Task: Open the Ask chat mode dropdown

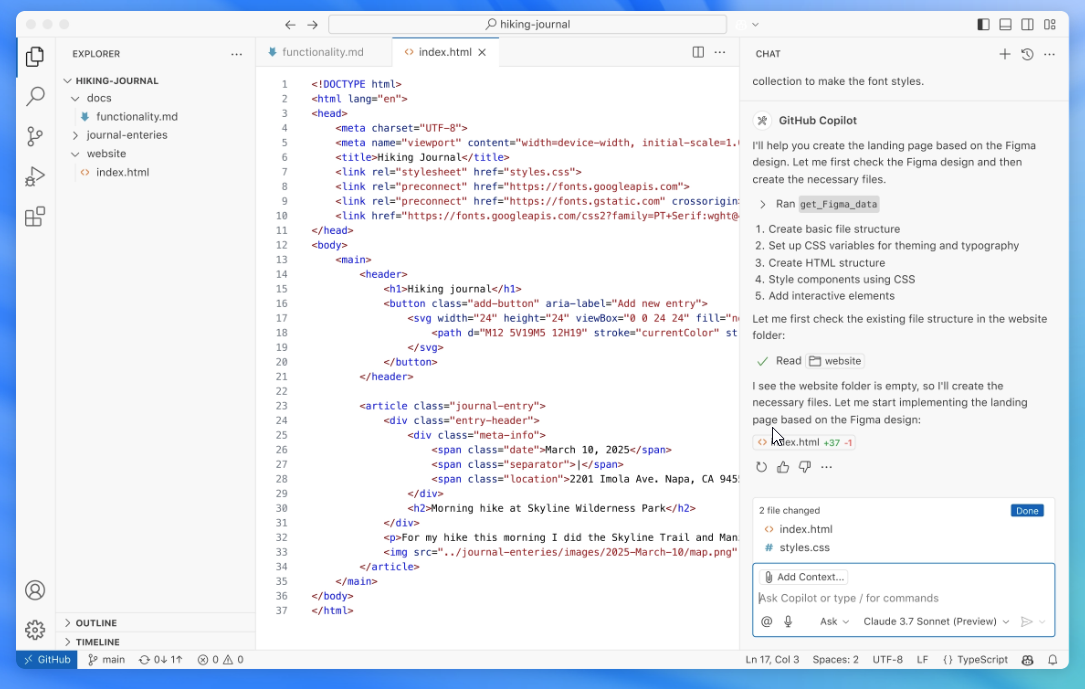Action: [x=835, y=621]
